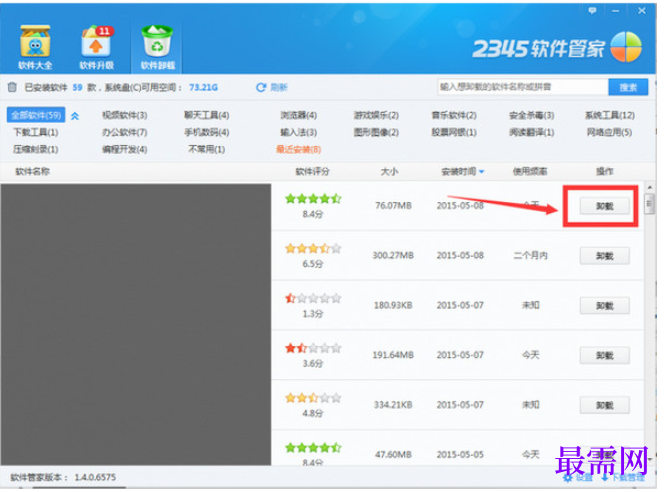This screenshot has height=492, width=667.
Task: Click the 软件名称 column header
Action: pos(32,171)
